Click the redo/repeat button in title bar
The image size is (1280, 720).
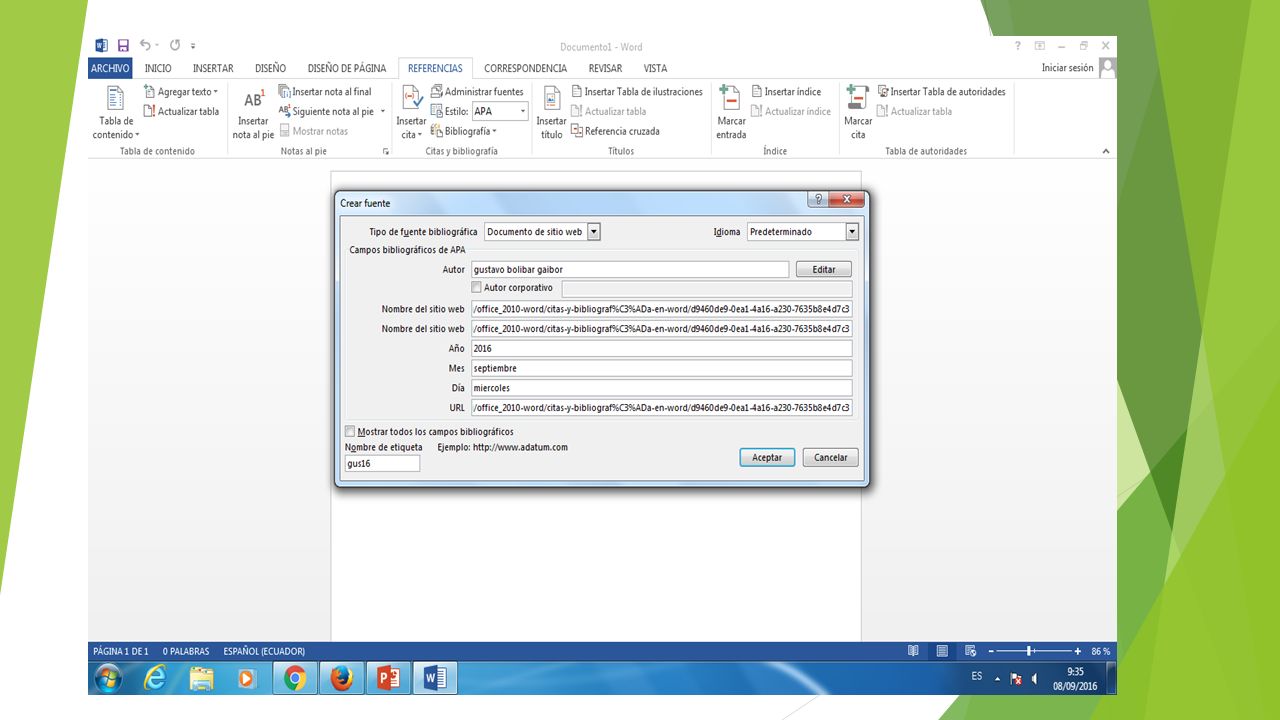coord(175,46)
